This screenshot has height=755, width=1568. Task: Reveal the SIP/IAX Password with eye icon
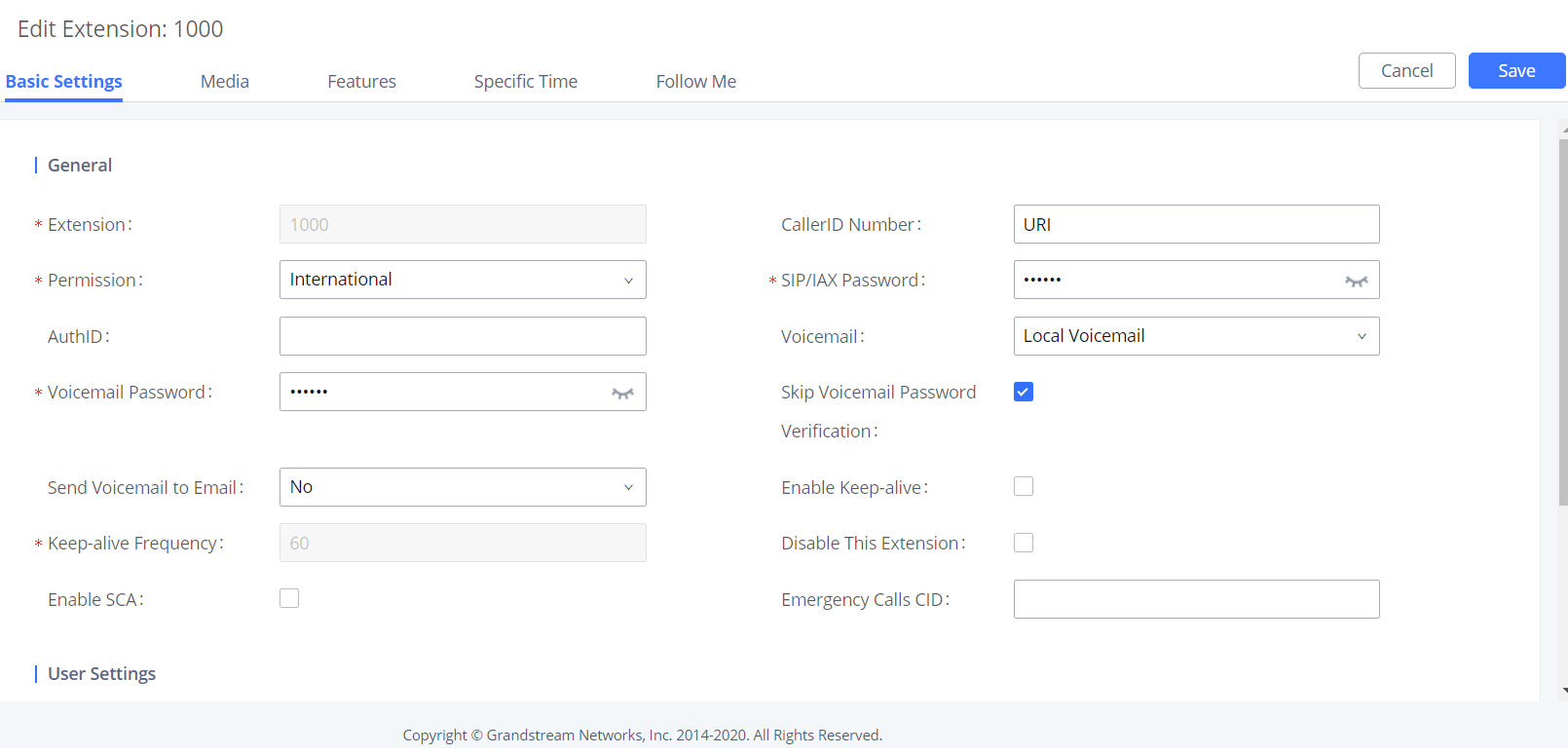pos(1357,281)
